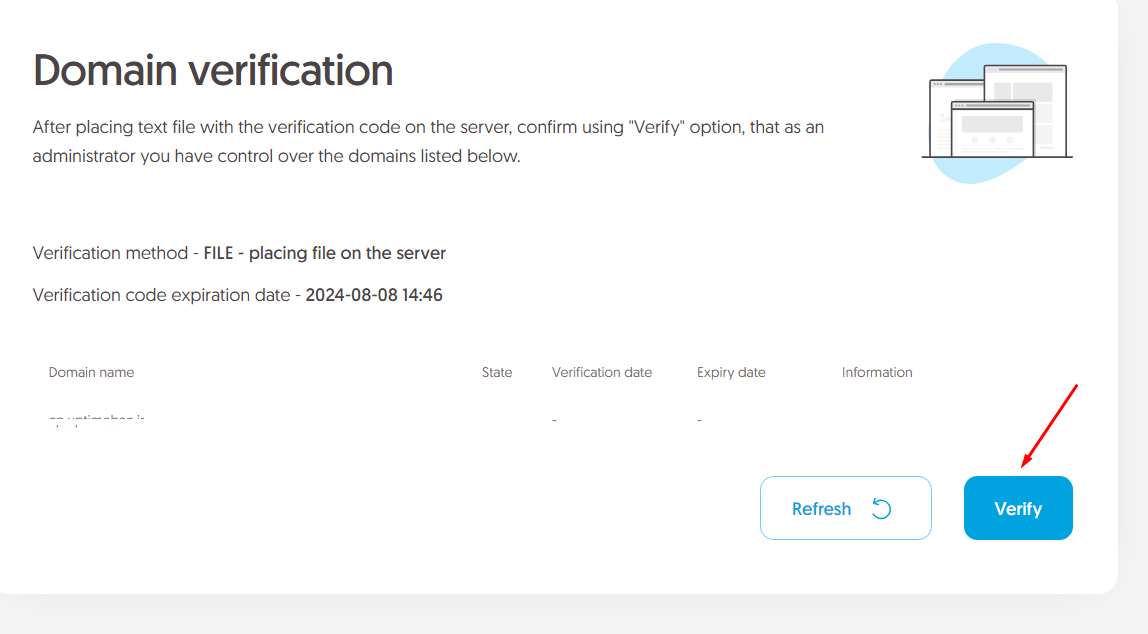Click the browser windows illustration
Image resolution: width=1148 pixels, height=634 pixels.
[997, 113]
